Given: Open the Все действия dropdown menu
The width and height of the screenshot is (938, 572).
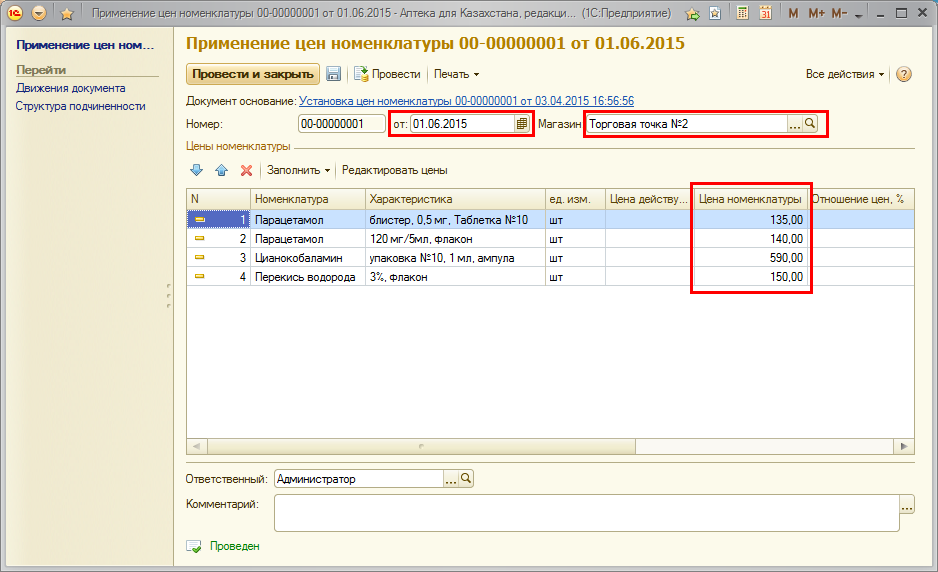Looking at the screenshot, I should point(845,74).
